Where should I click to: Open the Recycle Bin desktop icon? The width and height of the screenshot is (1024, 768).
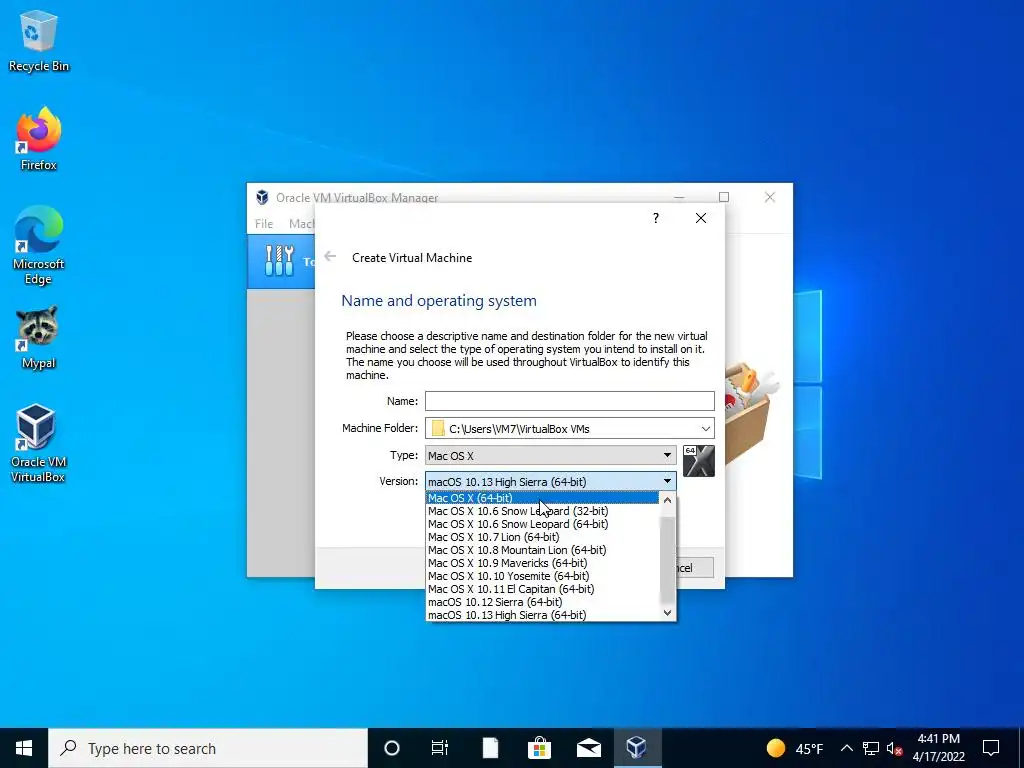pos(39,40)
